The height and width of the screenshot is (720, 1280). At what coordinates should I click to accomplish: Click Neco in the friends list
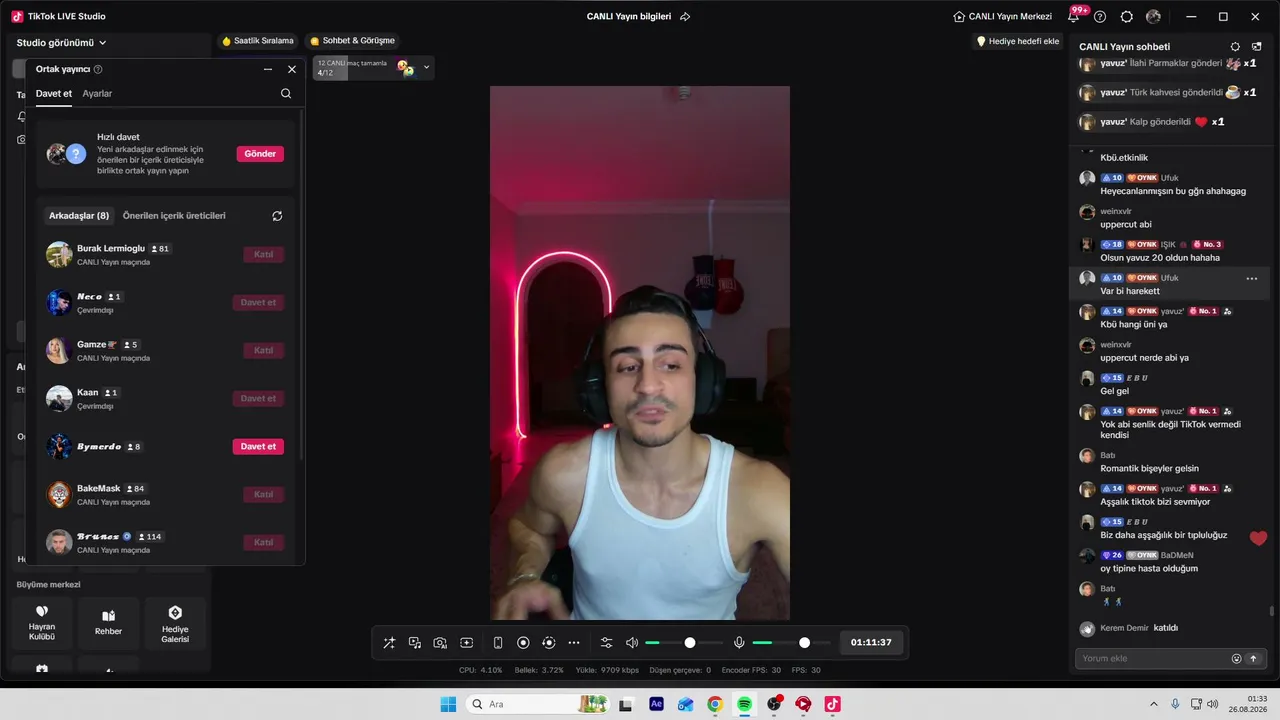click(x=165, y=302)
